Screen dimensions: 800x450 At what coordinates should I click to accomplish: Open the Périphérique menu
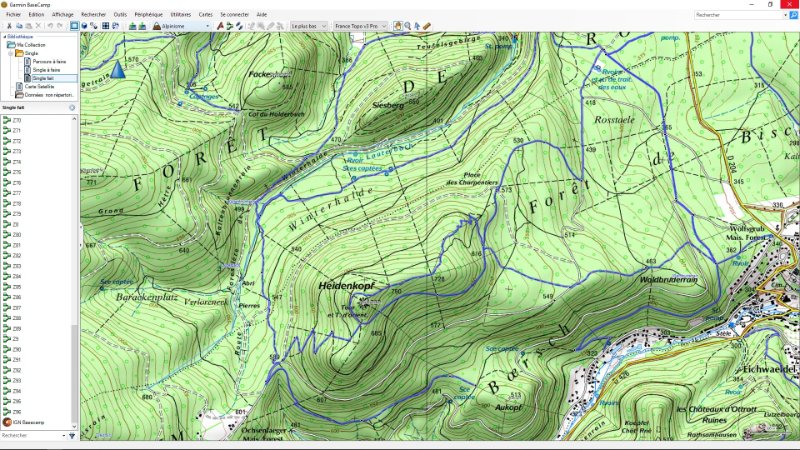pyautogui.click(x=149, y=15)
